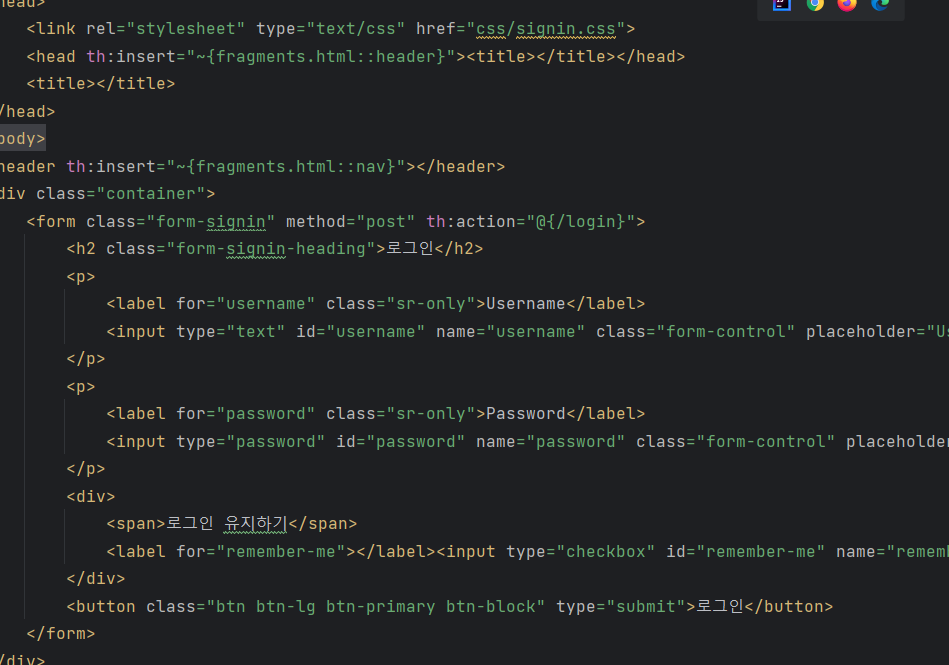Image resolution: width=949 pixels, height=665 pixels.
Task: Click the btn btn-lg btn-primary btn-block class
Action: 376,607
